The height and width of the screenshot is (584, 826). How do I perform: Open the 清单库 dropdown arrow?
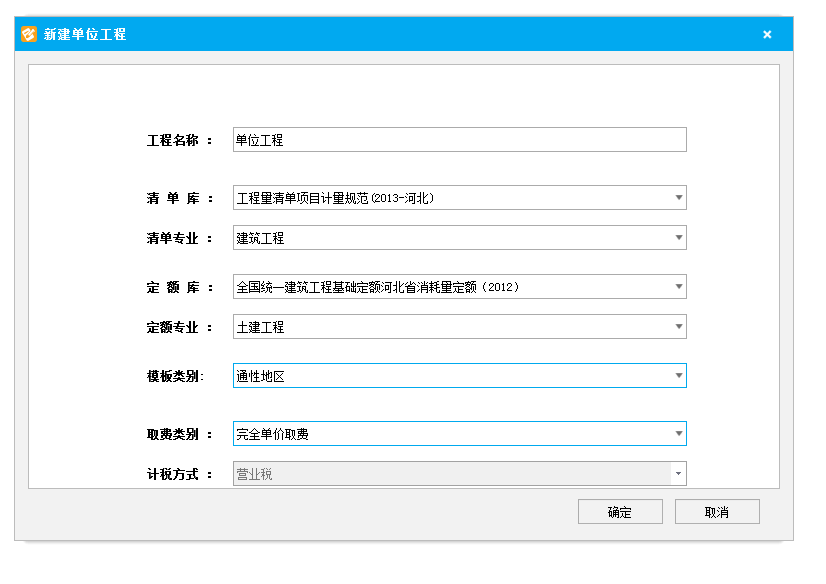[x=678, y=198]
